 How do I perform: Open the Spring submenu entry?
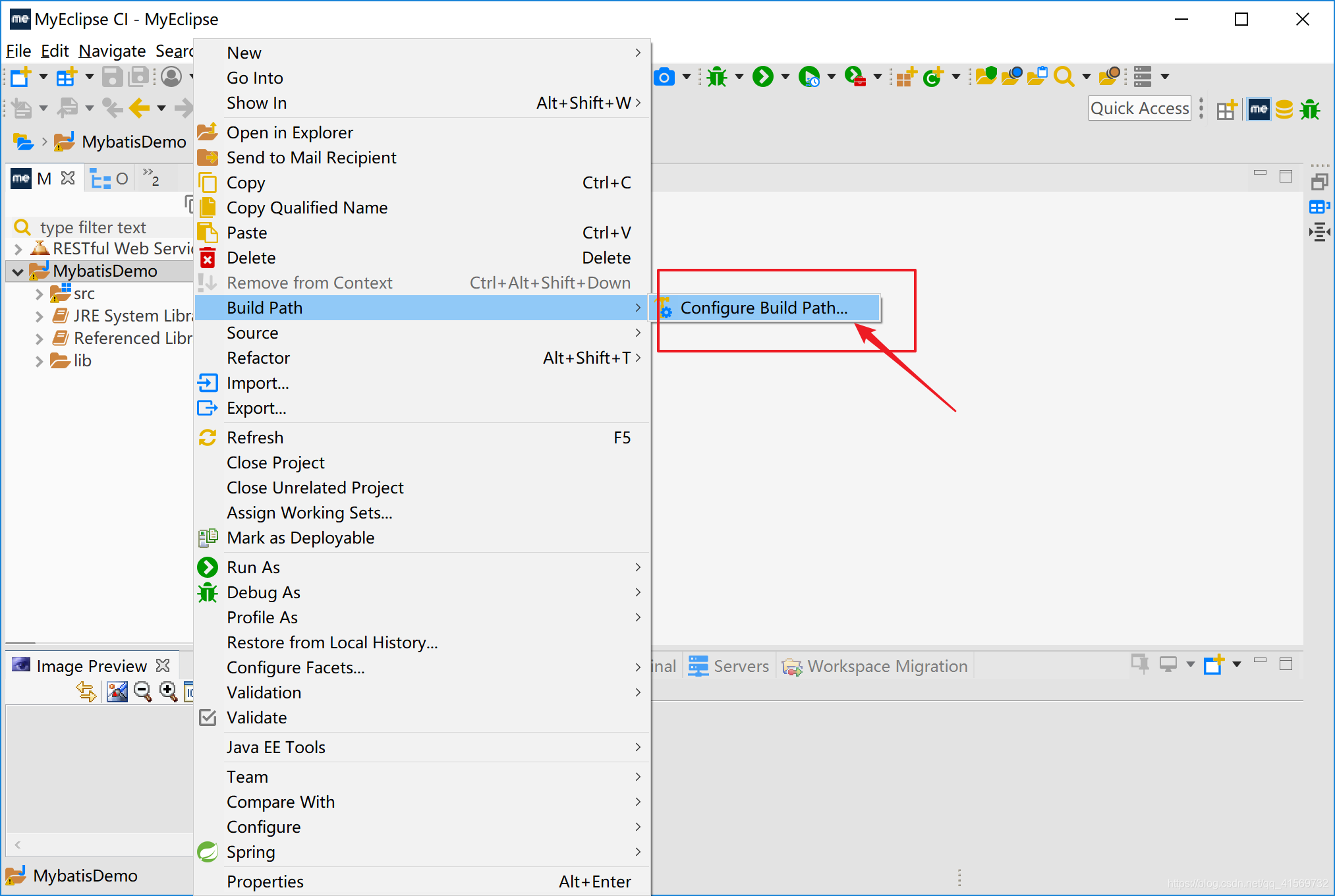tap(422, 852)
